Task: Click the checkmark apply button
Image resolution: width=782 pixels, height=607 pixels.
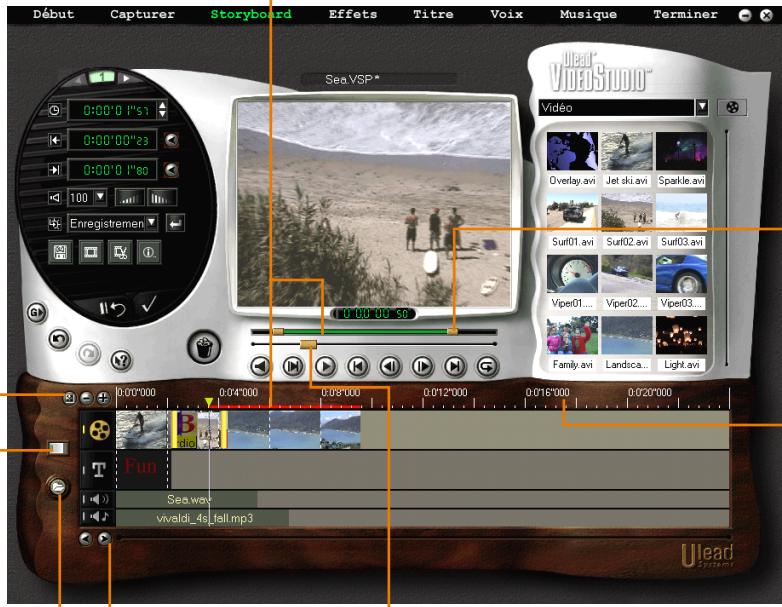Action: tap(149, 304)
